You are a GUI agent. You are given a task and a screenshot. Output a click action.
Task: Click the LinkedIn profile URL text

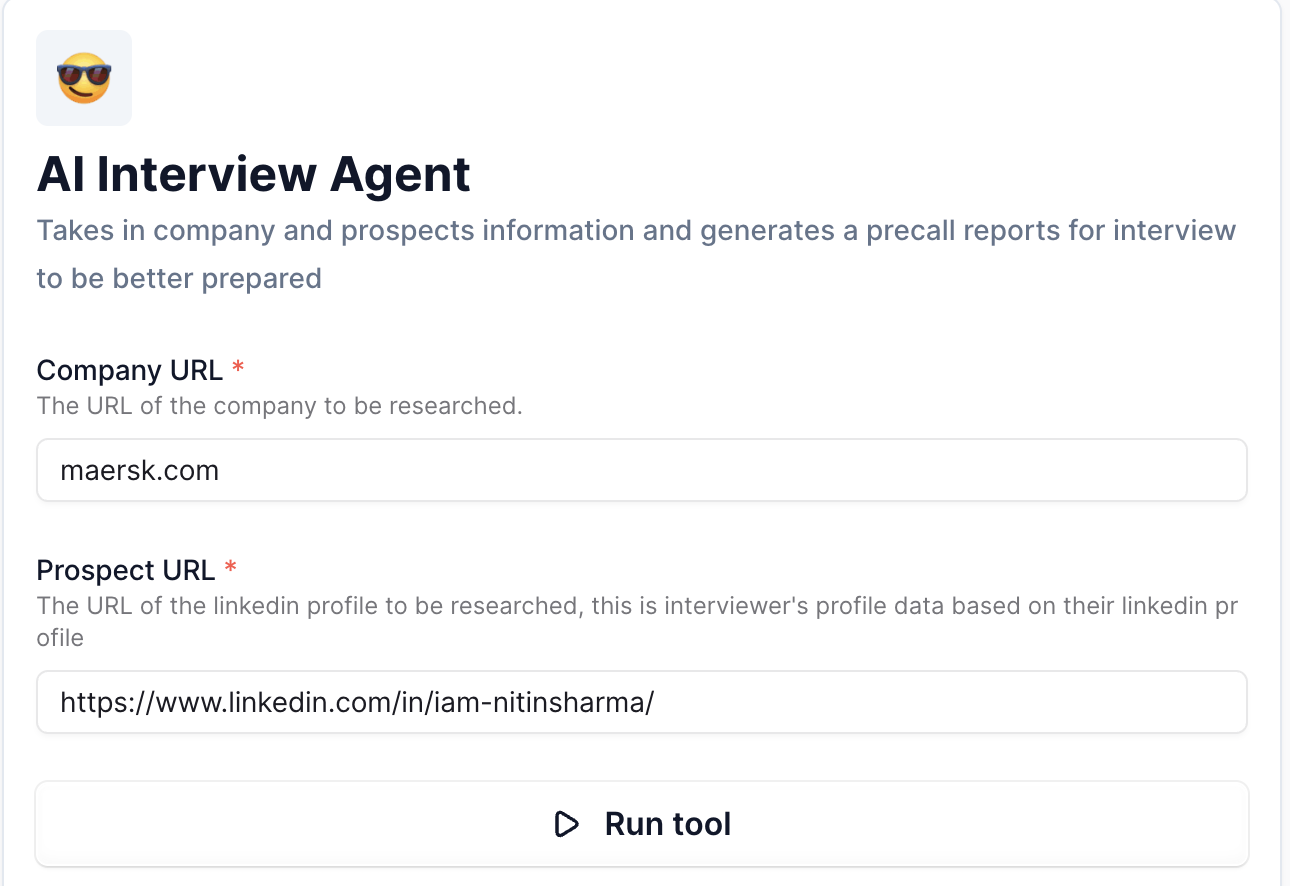pyautogui.click(x=357, y=702)
